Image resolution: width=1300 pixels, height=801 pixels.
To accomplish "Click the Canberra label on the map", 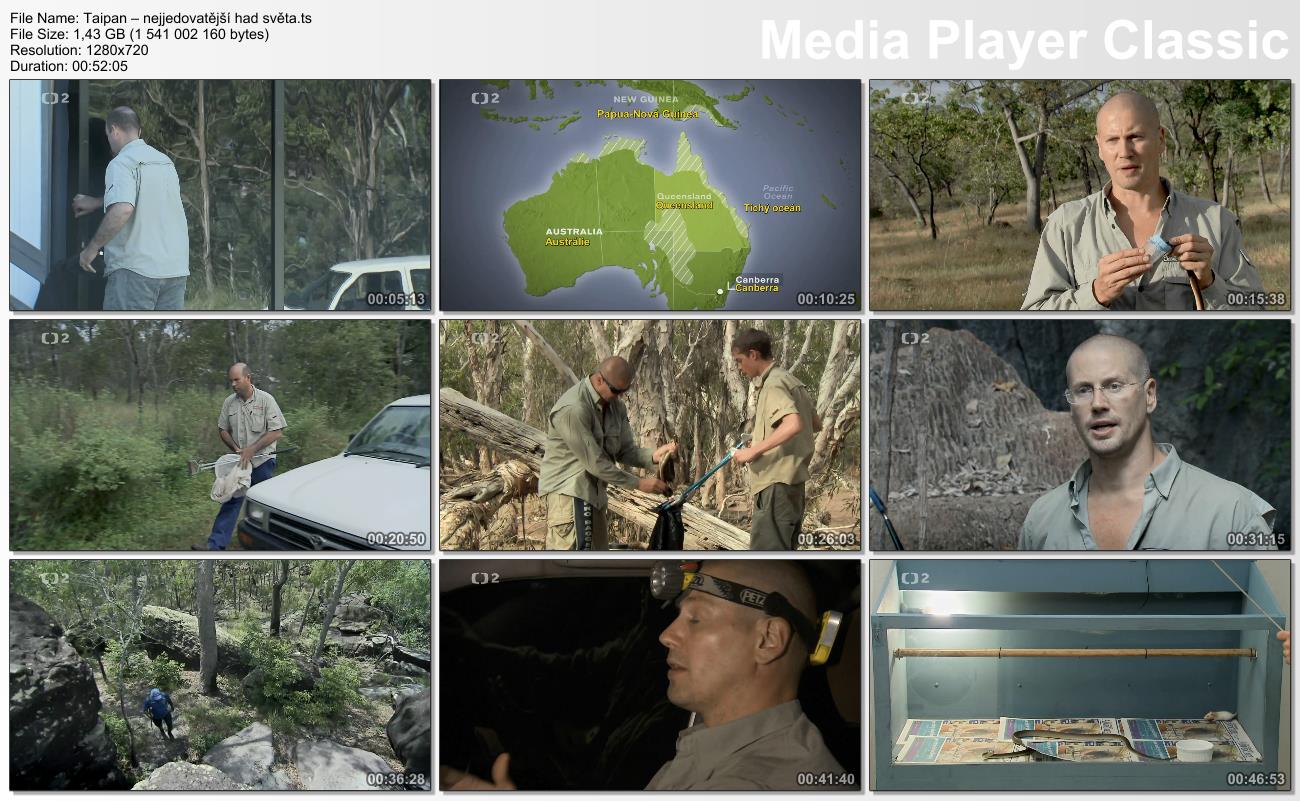I will tap(756, 284).
